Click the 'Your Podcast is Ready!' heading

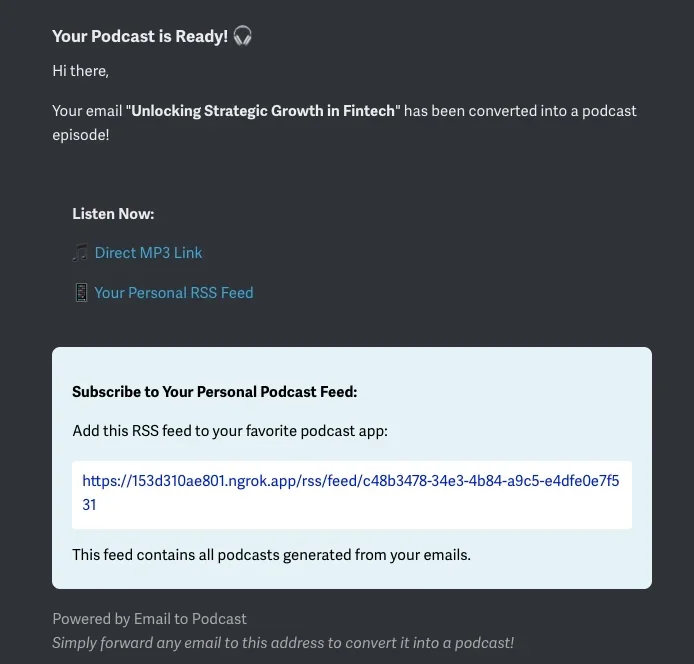140,36
